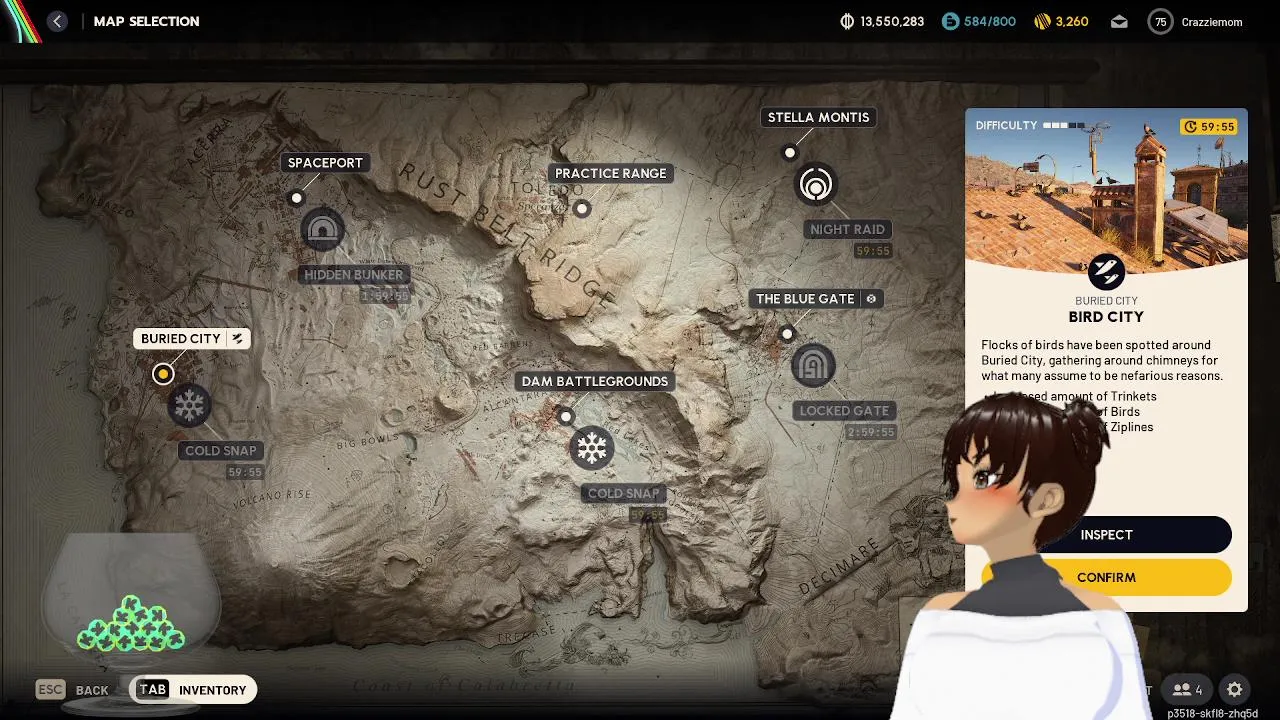Image resolution: width=1280 pixels, height=720 pixels.
Task: Open the squad members count icon
Action: (x=1188, y=690)
